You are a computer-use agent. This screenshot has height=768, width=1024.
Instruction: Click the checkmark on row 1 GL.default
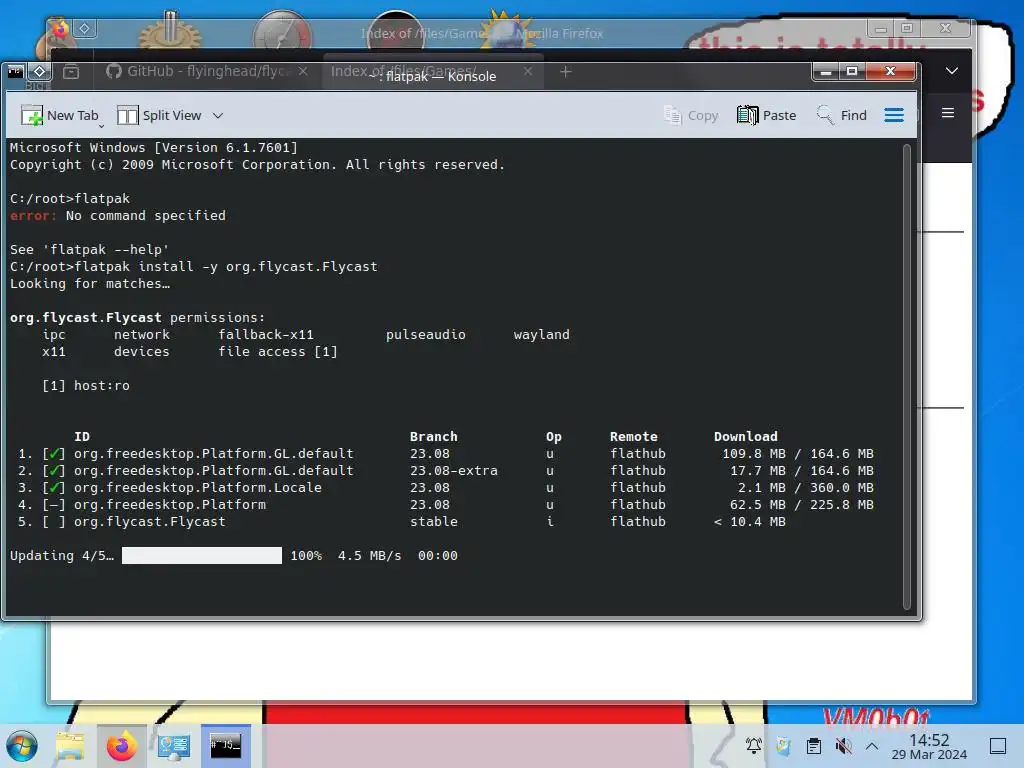tap(54, 453)
